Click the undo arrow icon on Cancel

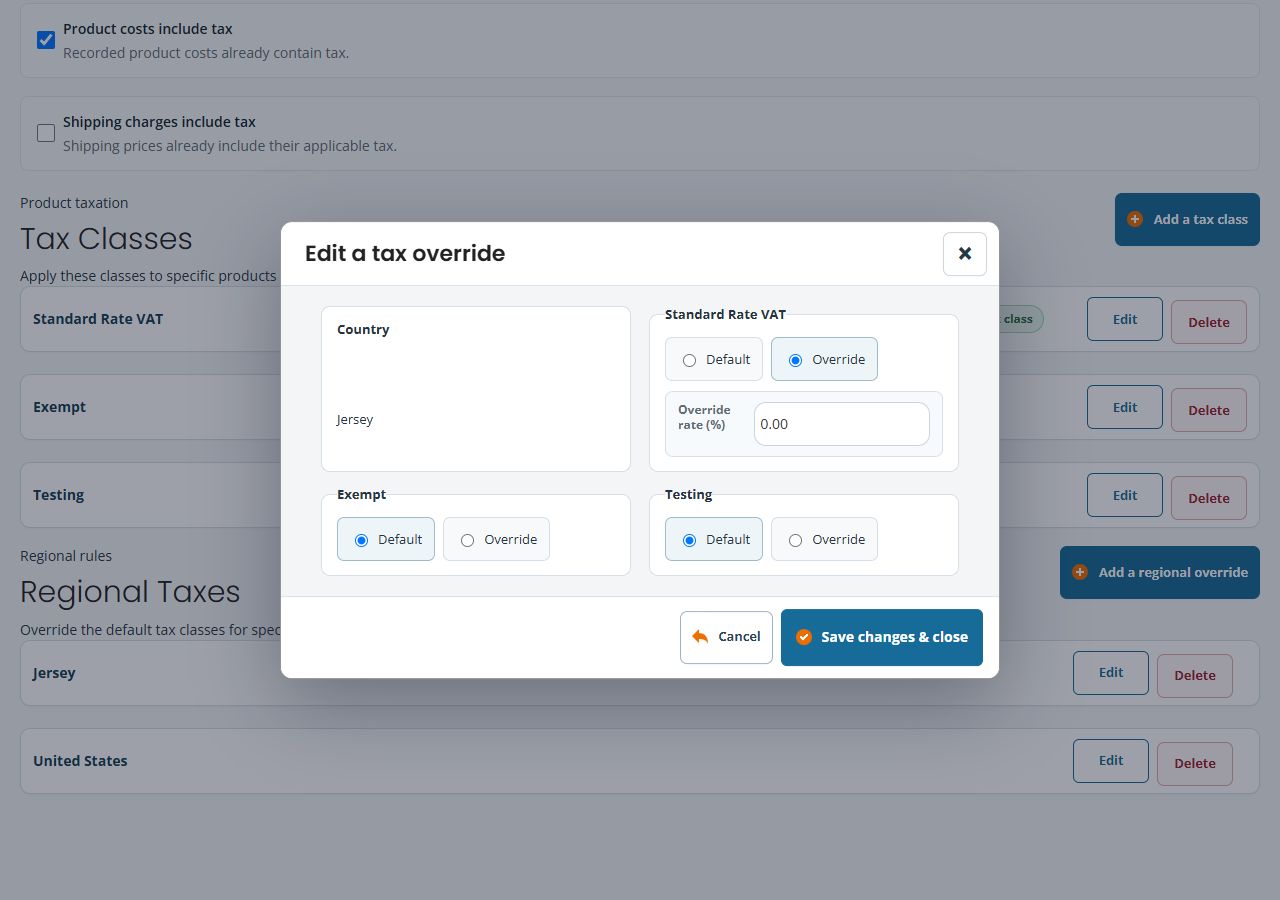click(700, 637)
